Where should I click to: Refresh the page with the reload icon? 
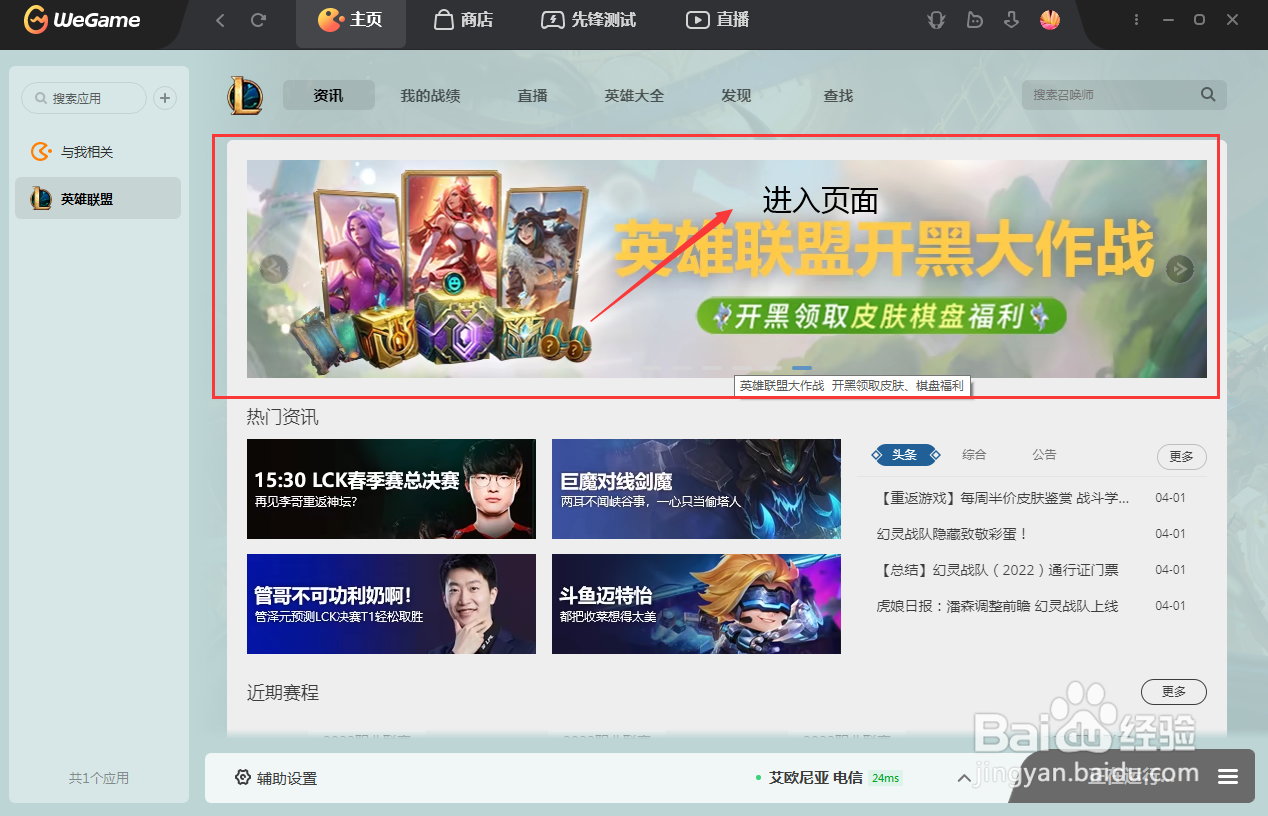click(x=258, y=20)
